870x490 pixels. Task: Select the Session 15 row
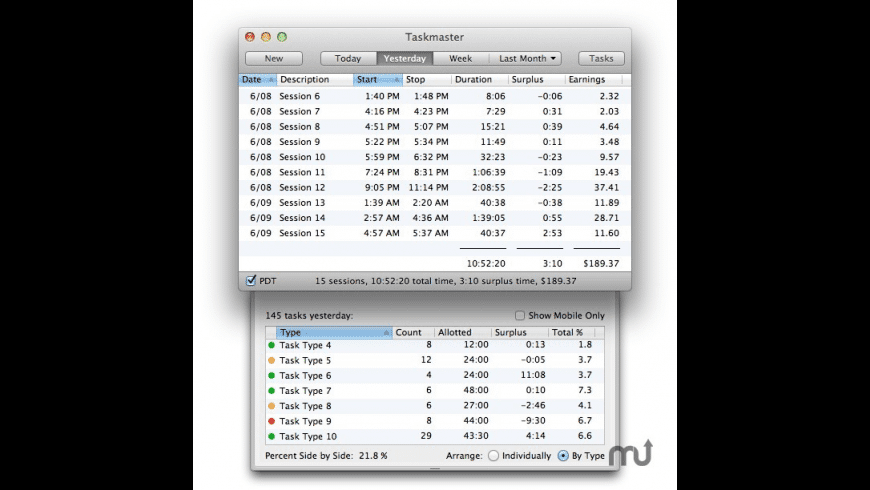[434, 233]
